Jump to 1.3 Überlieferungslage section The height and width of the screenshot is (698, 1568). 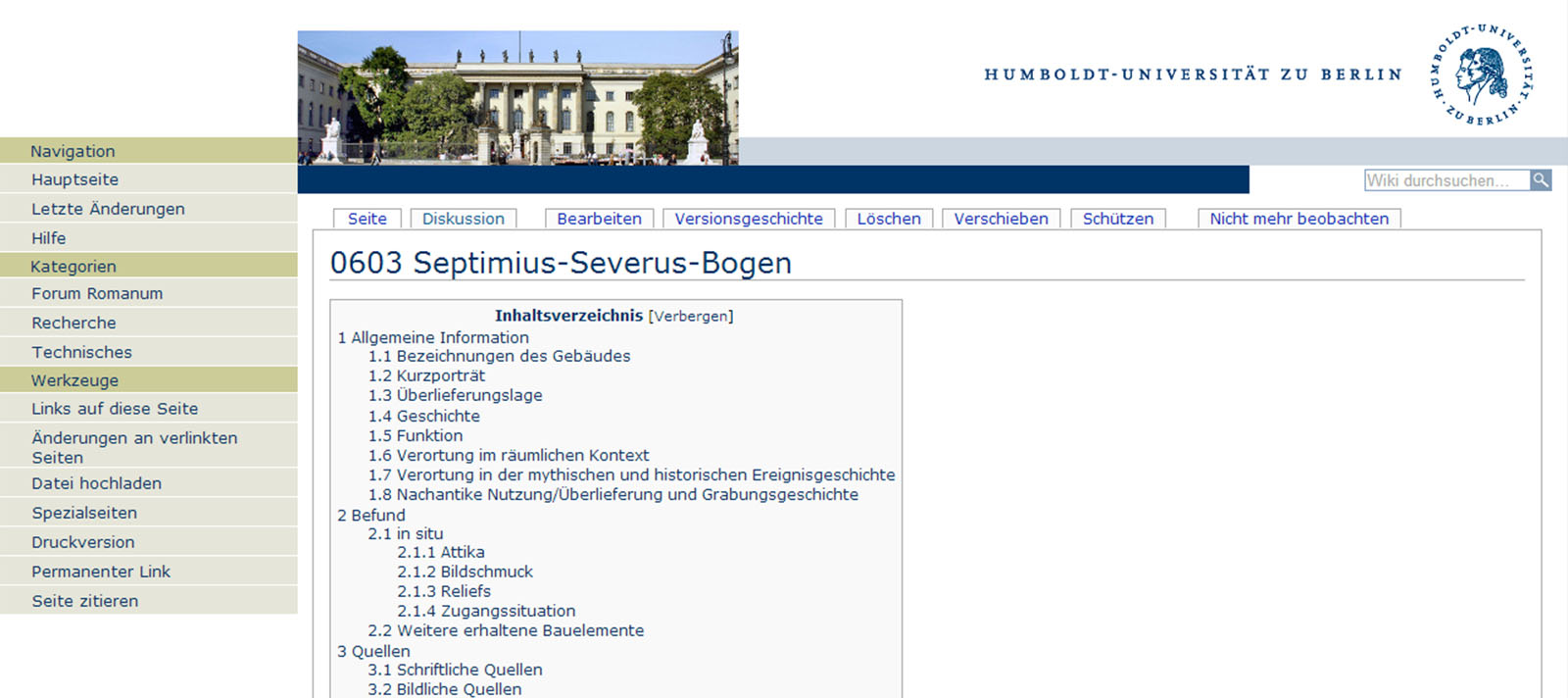point(455,395)
